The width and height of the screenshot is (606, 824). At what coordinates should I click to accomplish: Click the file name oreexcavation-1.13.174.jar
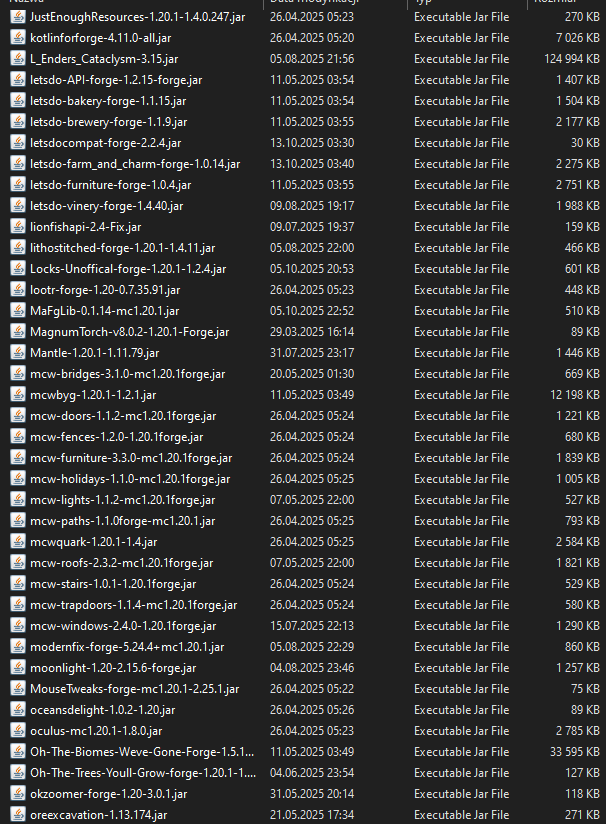(x=99, y=815)
